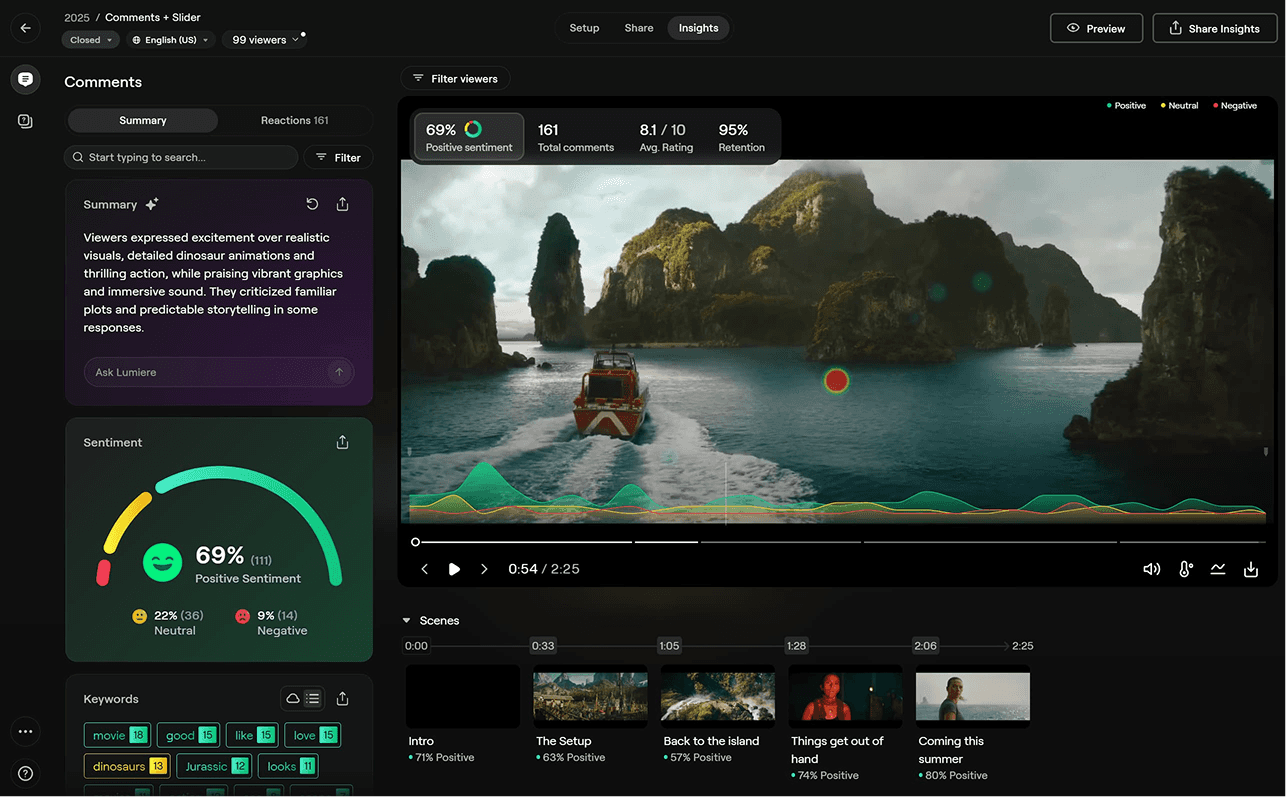Export the Summary card

coord(342,204)
